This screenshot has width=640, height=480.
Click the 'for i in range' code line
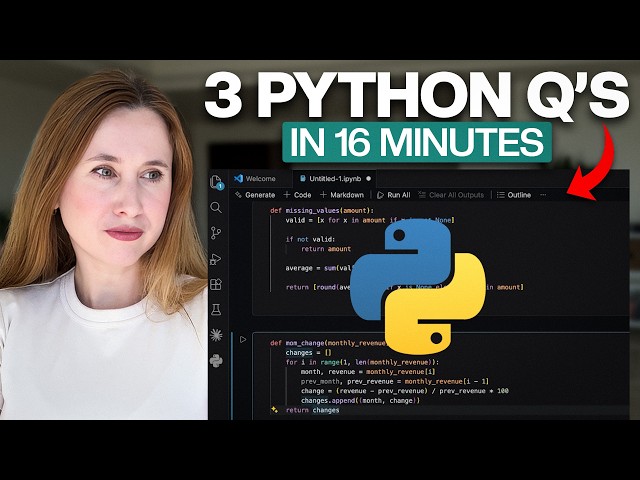tap(362, 362)
